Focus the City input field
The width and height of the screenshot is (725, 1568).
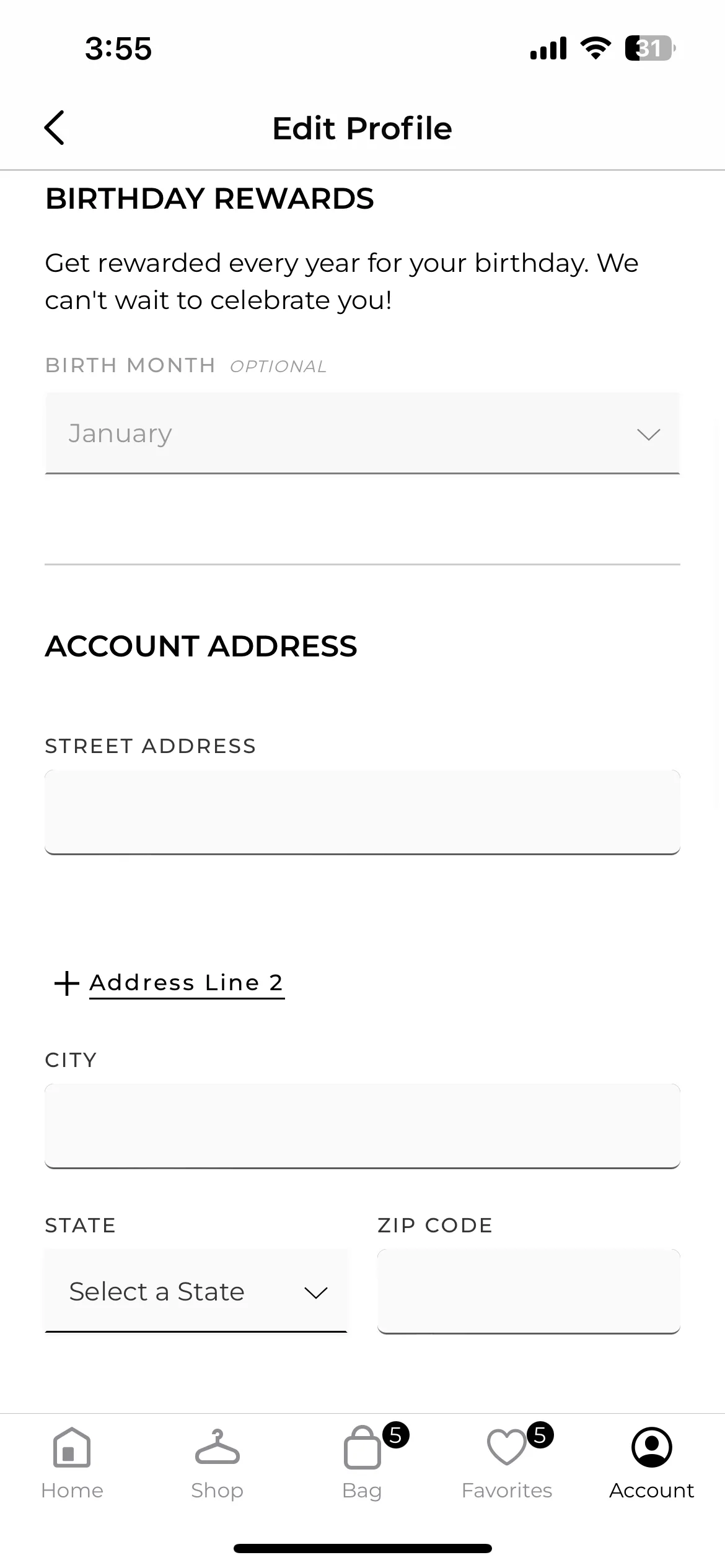pos(362,1126)
